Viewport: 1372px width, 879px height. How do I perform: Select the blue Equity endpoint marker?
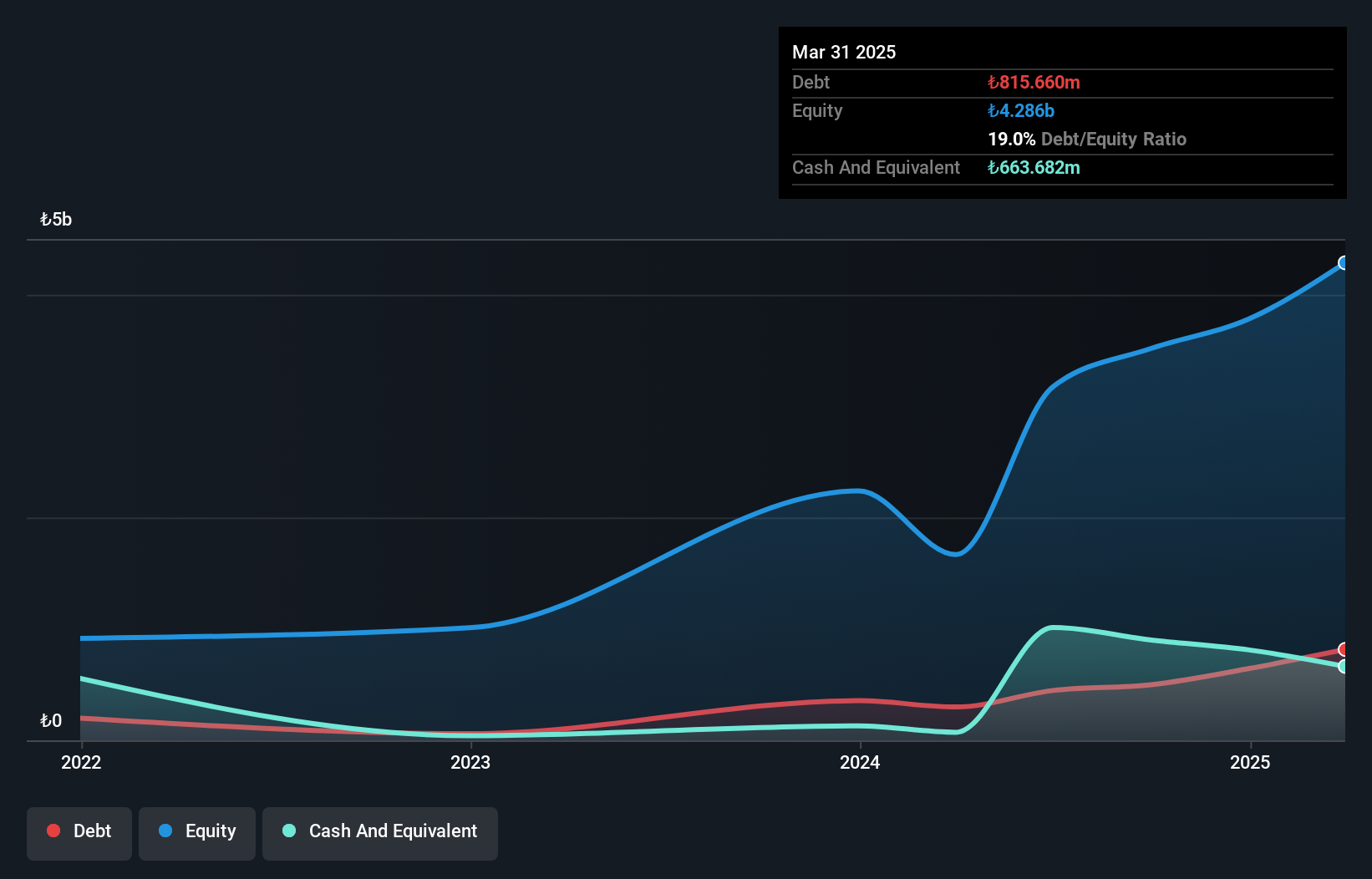point(1344,263)
